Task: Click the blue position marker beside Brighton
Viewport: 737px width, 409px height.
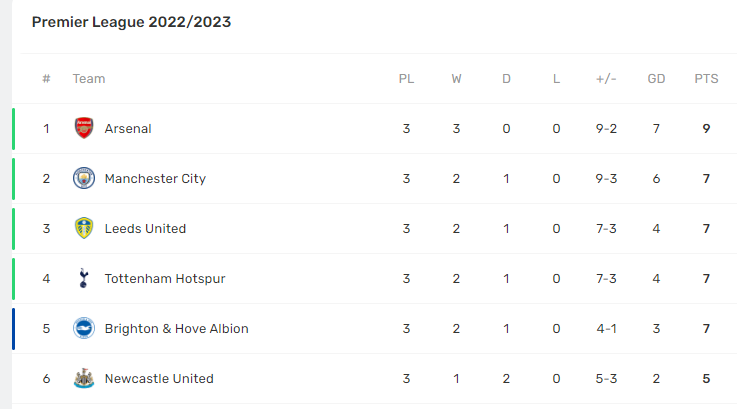Action: (14, 328)
